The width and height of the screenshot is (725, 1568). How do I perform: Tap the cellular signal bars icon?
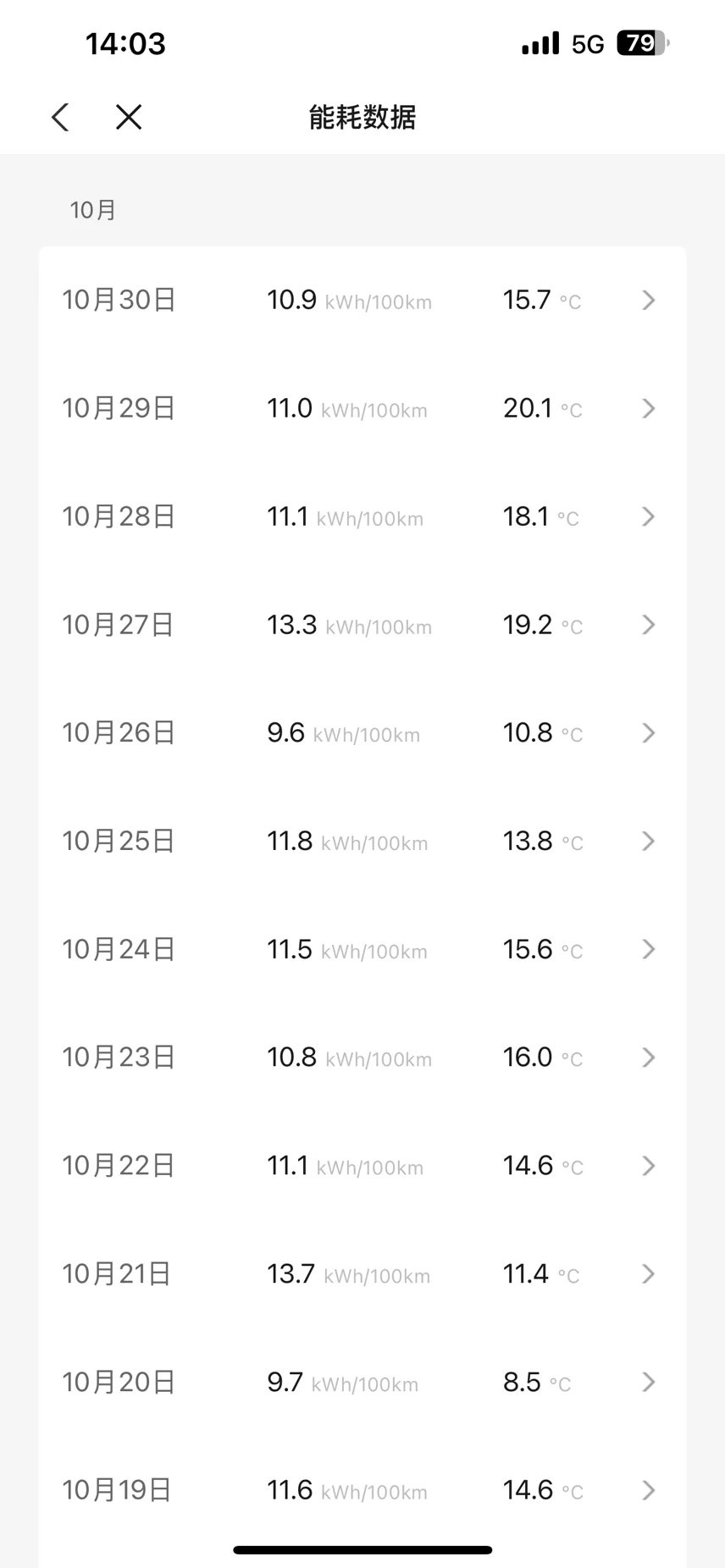[x=540, y=43]
